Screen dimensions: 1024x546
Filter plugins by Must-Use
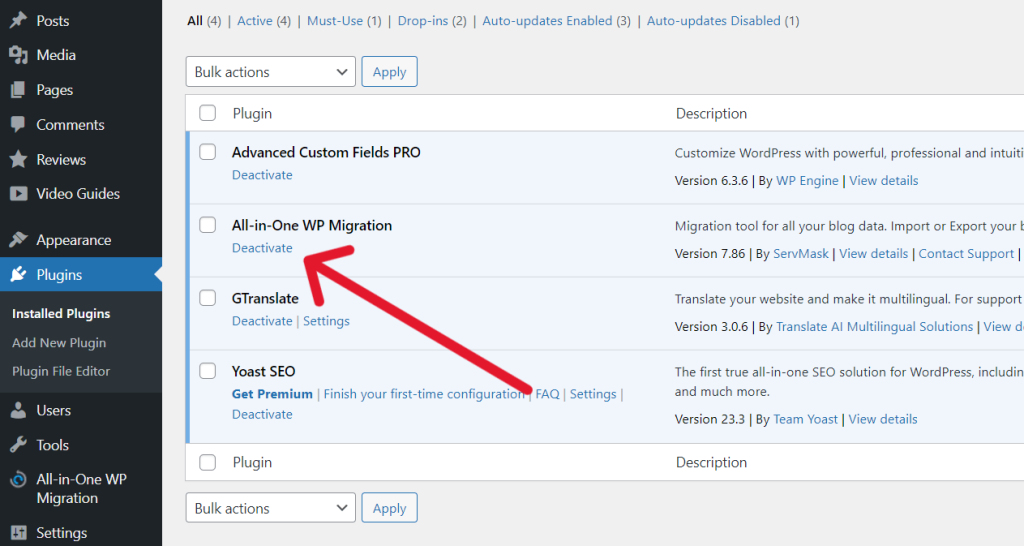click(x=344, y=21)
